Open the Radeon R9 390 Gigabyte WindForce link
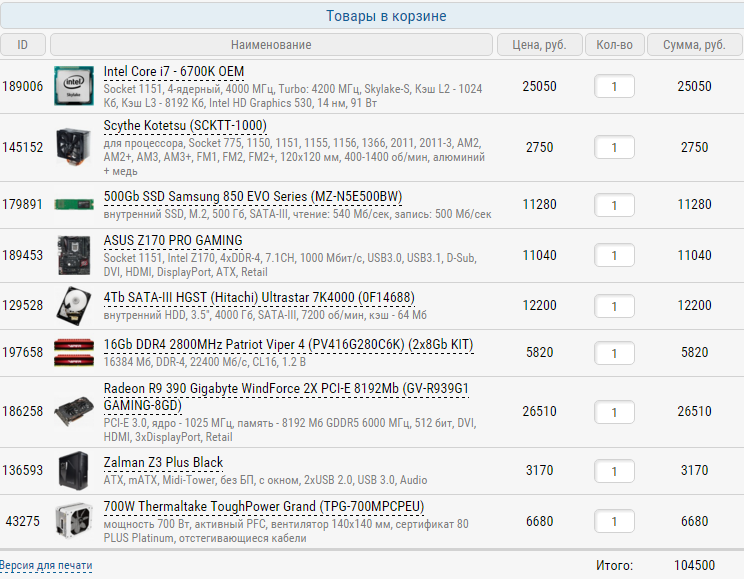The image size is (744, 579). point(286,397)
